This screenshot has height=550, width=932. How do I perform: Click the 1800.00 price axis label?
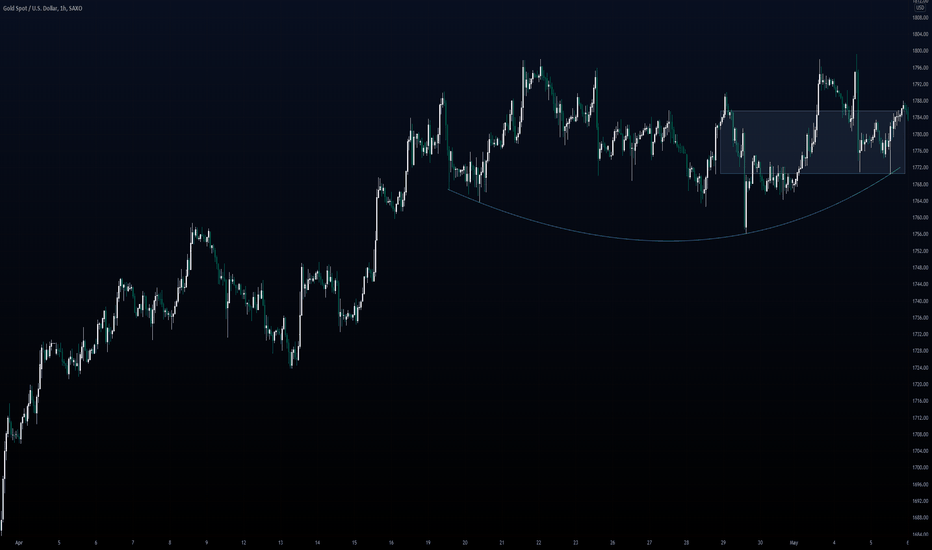click(x=920, y=51)
